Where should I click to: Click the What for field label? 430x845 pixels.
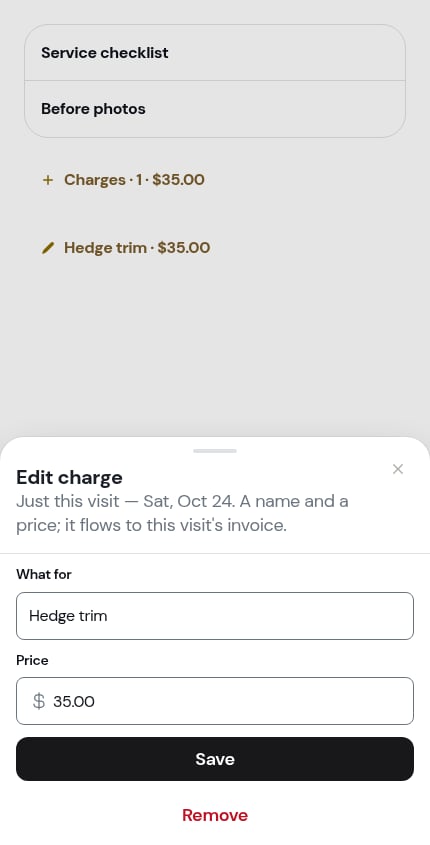[x=44, y=574]
